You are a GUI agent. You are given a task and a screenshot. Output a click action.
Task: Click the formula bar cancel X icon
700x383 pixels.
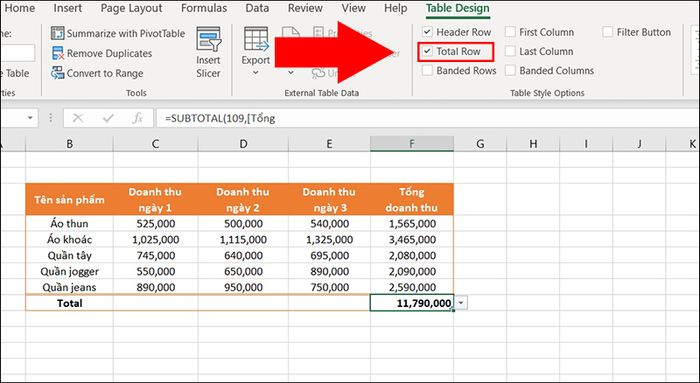[x=78, y=118]
